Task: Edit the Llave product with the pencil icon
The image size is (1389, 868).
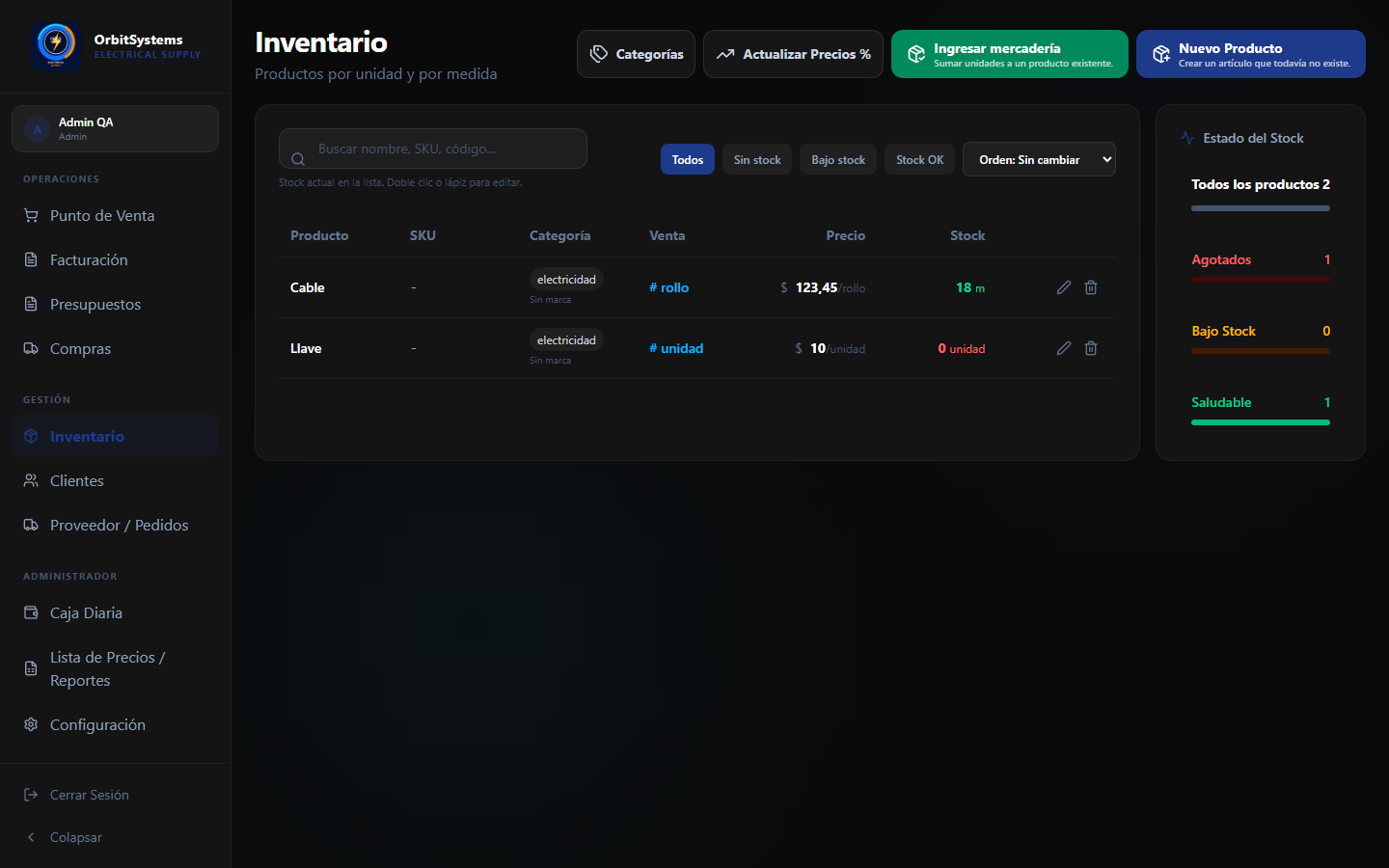Action: pos(1064,348)
